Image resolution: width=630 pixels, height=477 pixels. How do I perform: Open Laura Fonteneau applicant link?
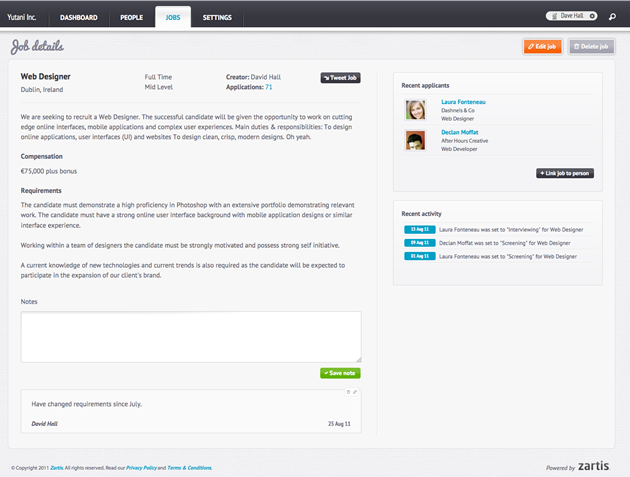(x=463, y=102)
